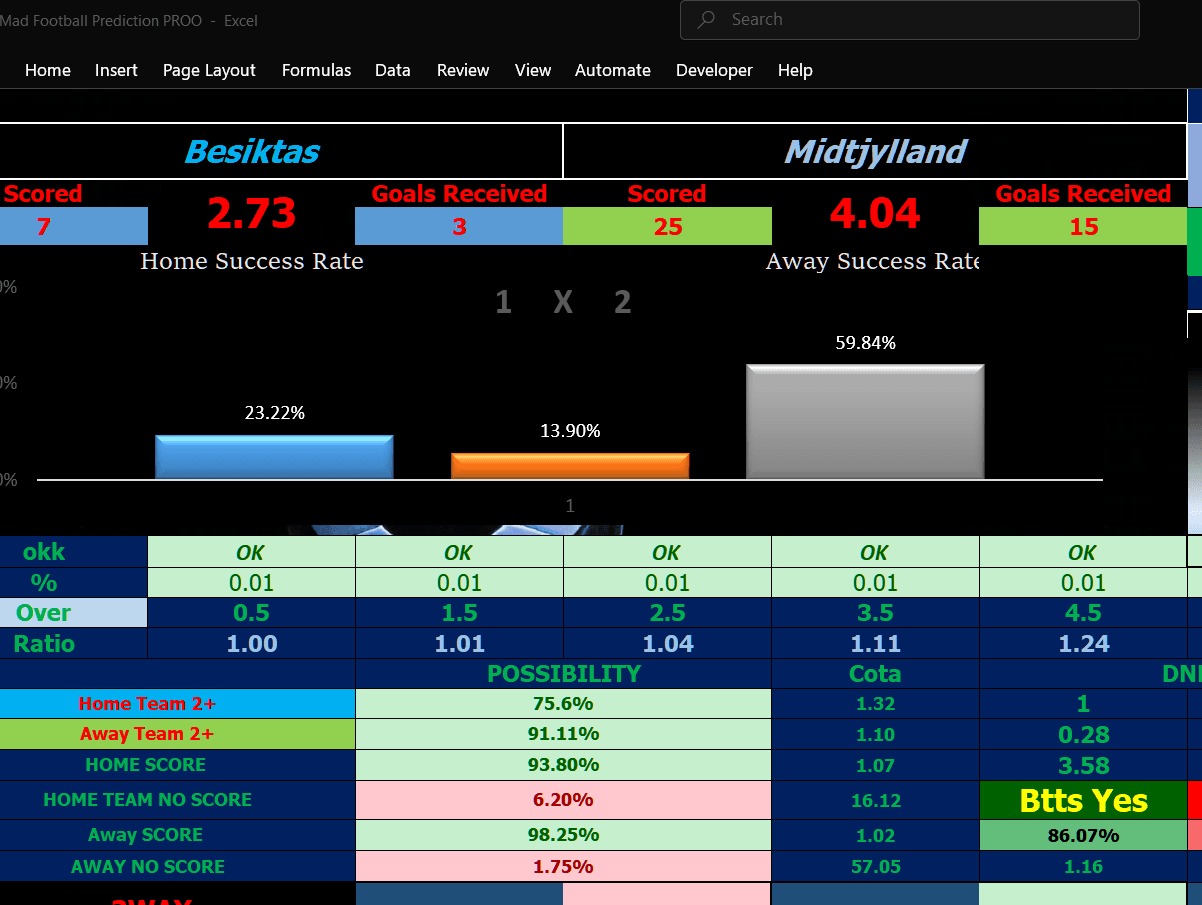The image size is (1202, 905).
Task: Click the gray 59.84% chart bar
Action: [865, 422]
